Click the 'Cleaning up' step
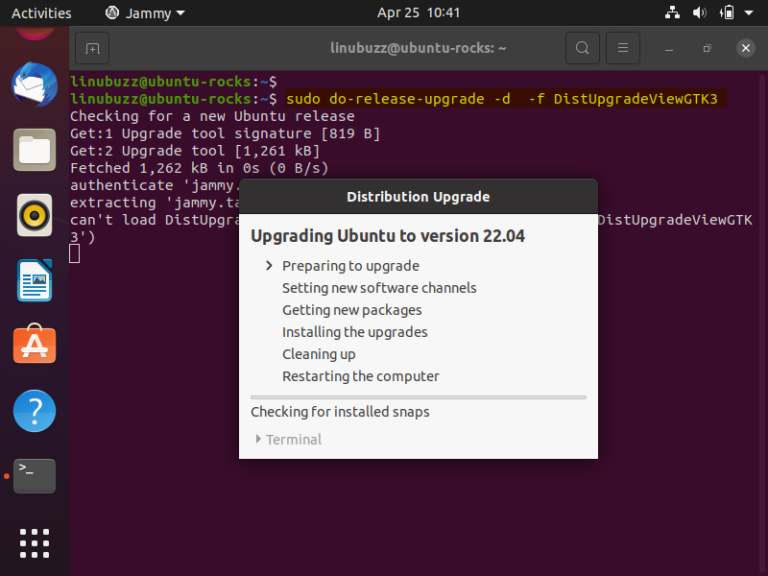The height and width of the screenshot is (576, 768). point(319,354)
